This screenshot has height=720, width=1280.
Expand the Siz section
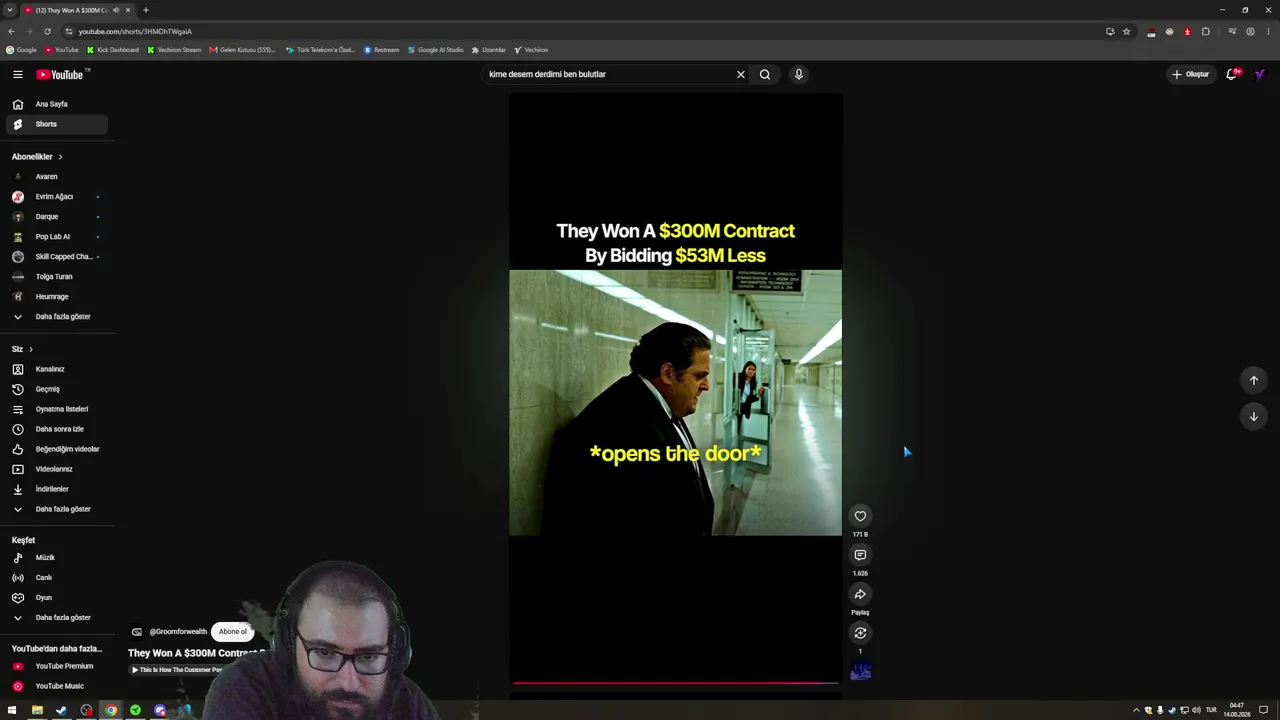point(23,349)
